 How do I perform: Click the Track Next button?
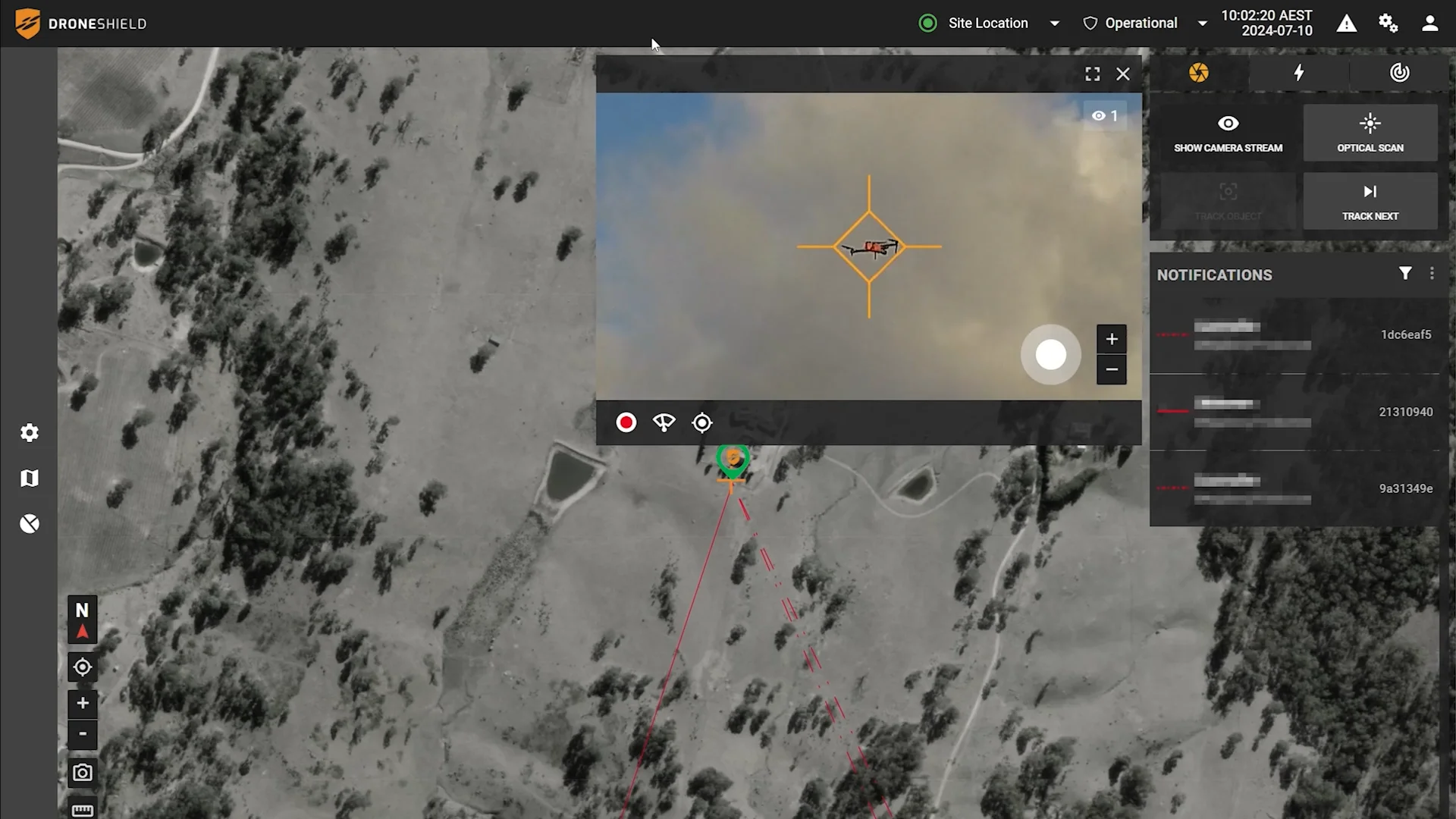[1370, 201]
